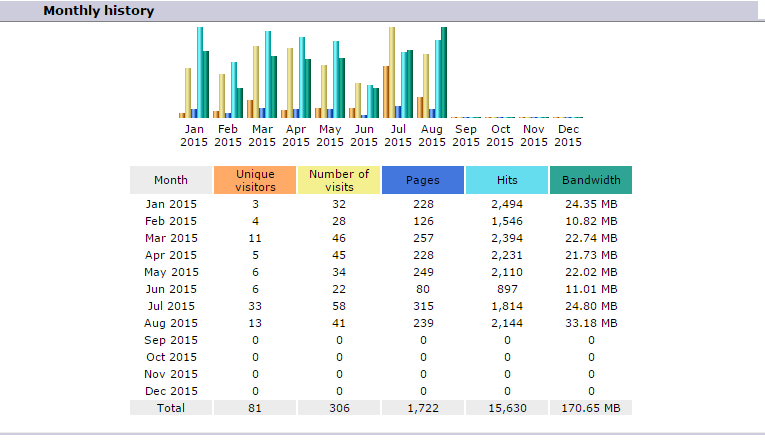Click the 22.74 MB bandwidth value
This screenshot has width=765, height=445.
591,238
